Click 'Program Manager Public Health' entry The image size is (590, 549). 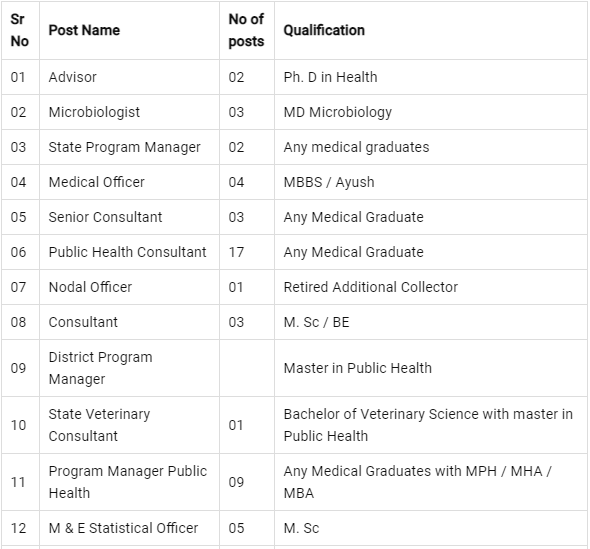click(128, 482)
